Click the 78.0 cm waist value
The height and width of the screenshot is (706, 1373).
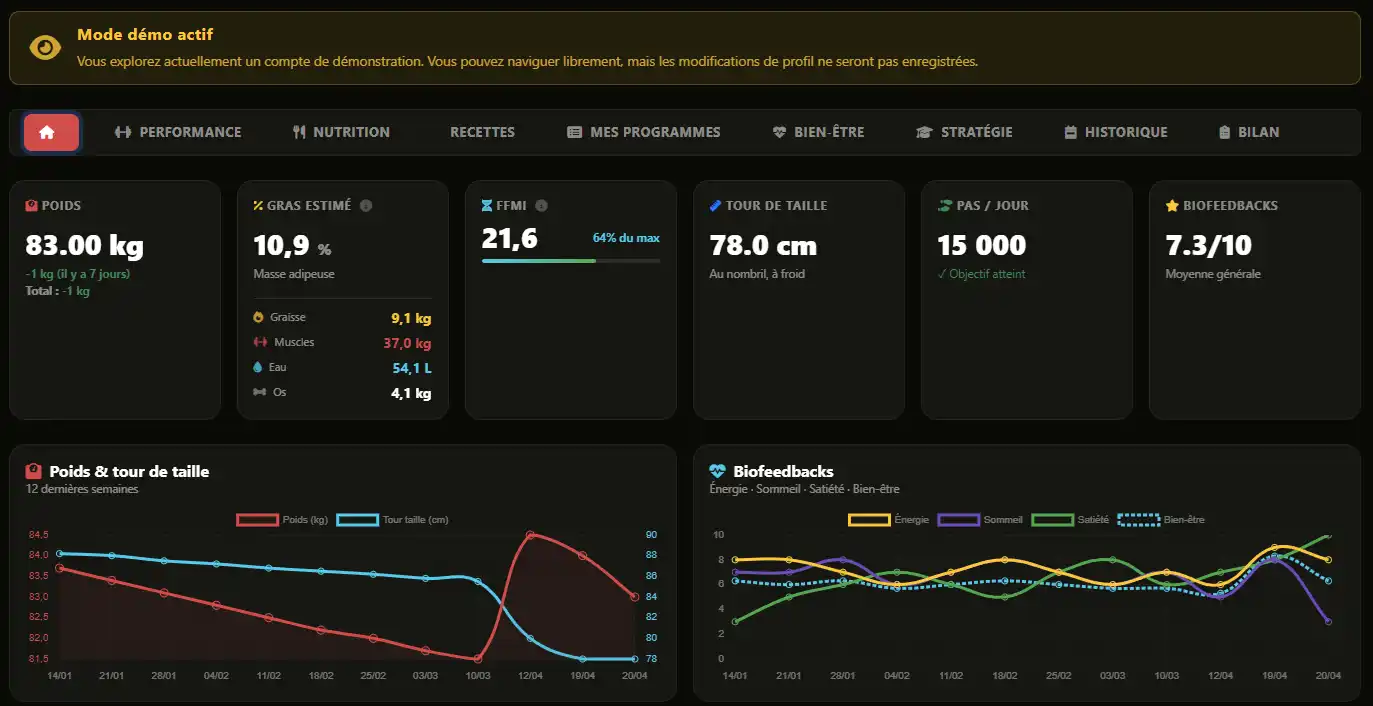click(763, 245)
